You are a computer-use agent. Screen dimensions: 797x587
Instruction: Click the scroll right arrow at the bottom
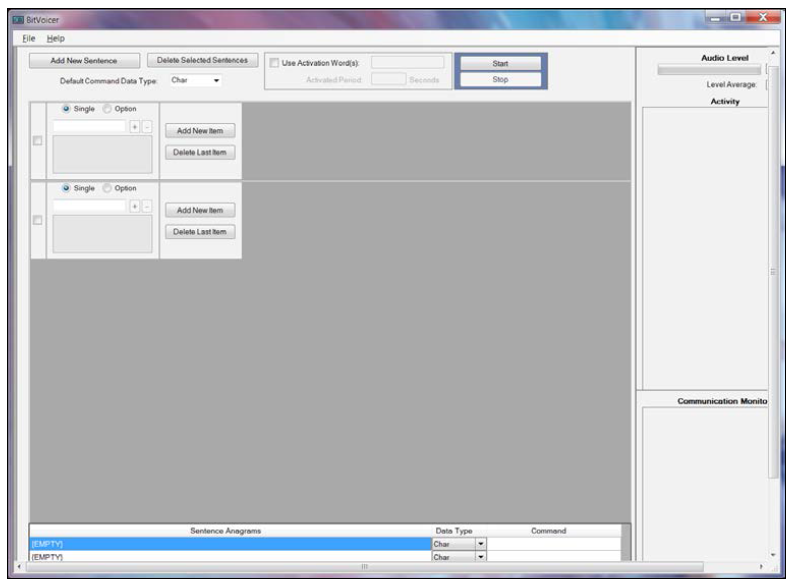coord(761,567)
